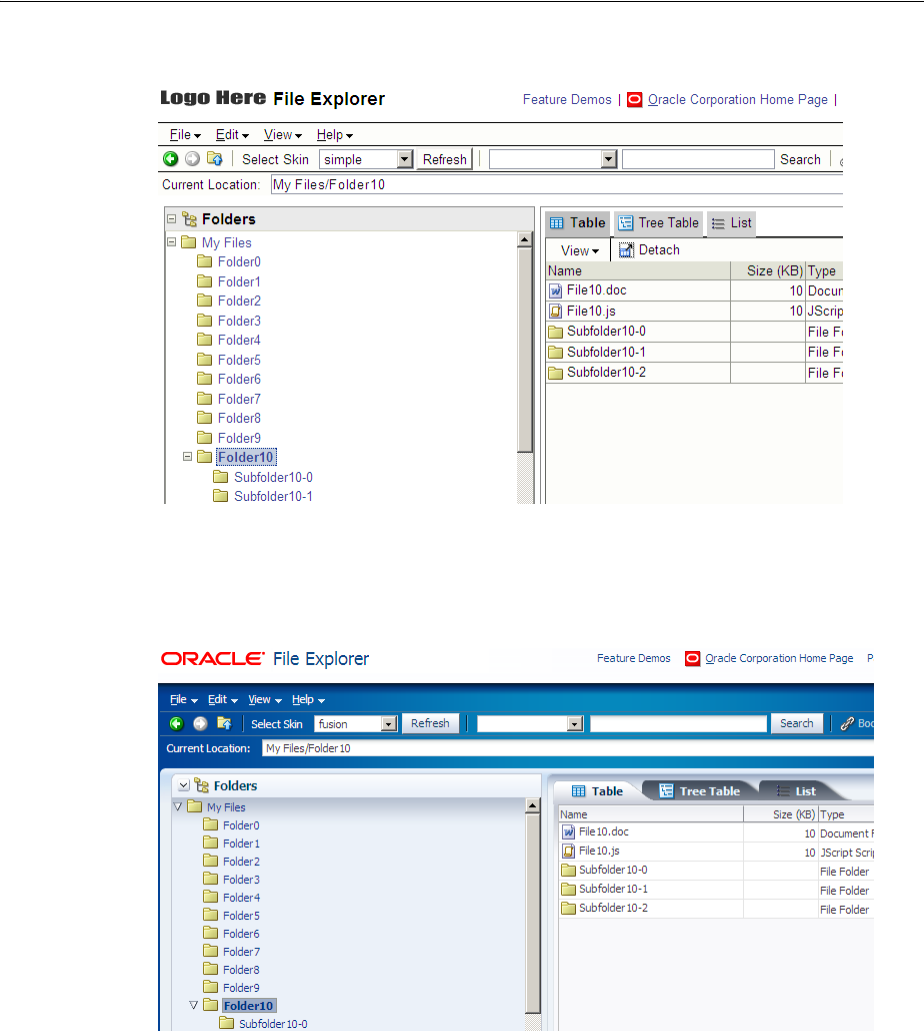Screen dimensions: 924x1031
Task: Open the search type dropdown in simple skin
Action: coord(609,159)
